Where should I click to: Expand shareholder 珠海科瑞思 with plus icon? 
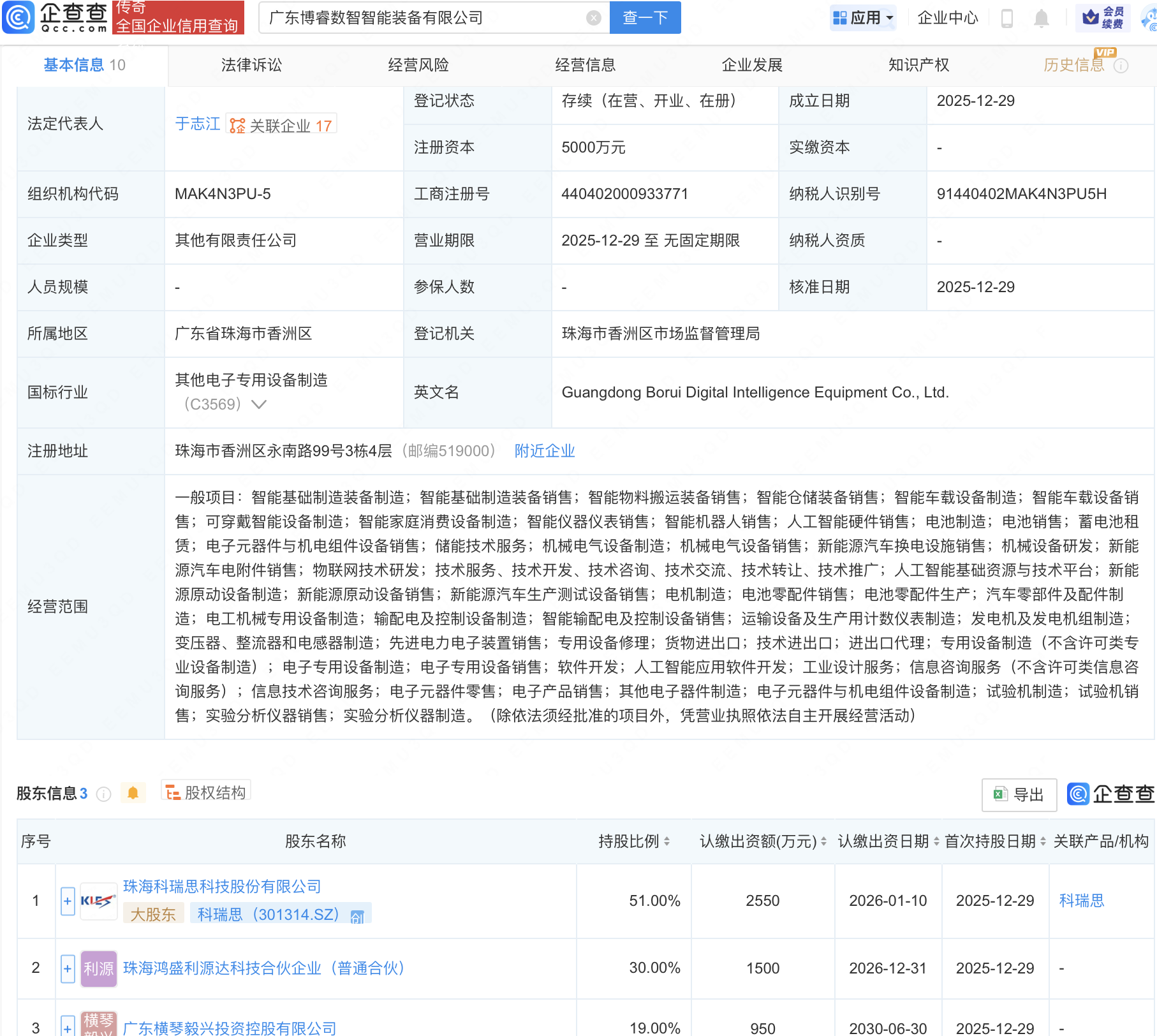pos(67,901)
